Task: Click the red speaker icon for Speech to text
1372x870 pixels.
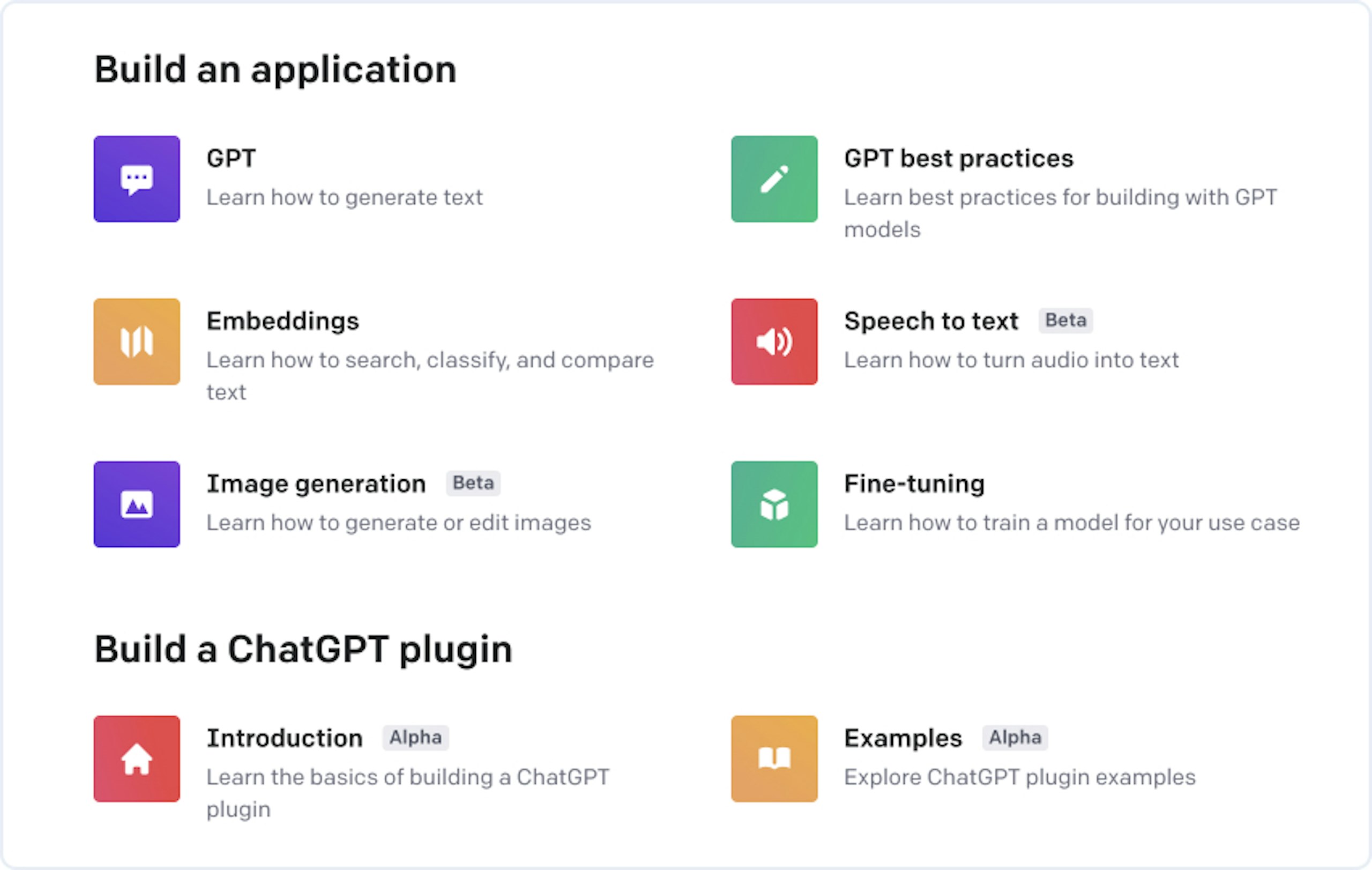Action: pyautogui.click(x=774, y=341)
